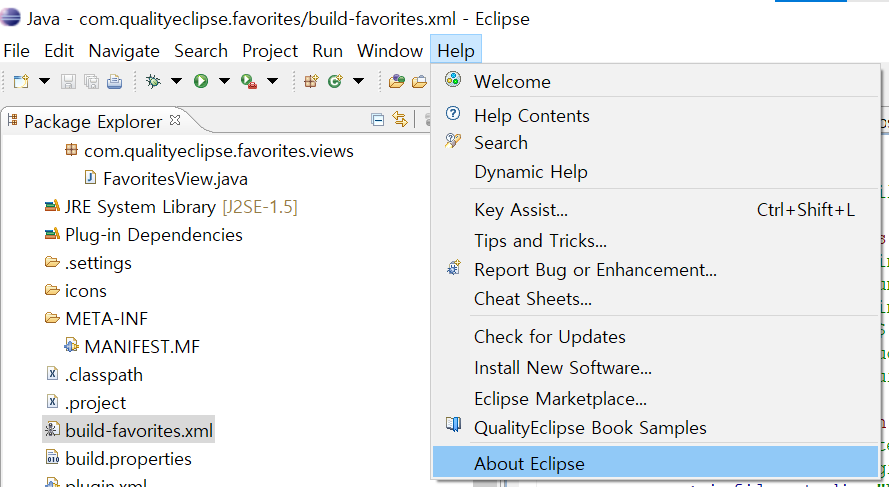Click the Run External Tools icon
This screenshot has height=487, width=889.
[x=249, y=82]
